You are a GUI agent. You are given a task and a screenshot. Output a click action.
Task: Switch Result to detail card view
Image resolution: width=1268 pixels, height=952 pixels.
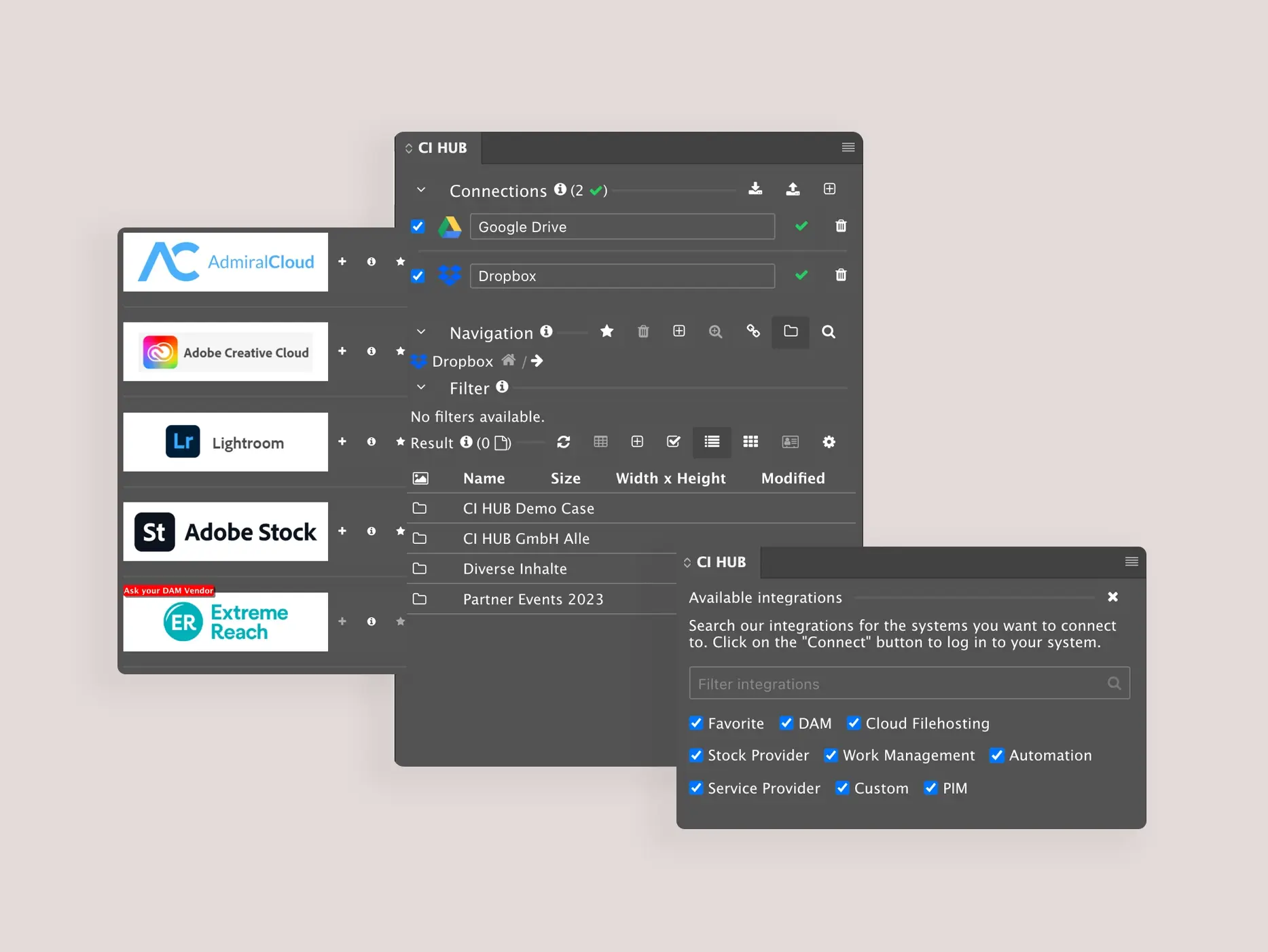coord(790,442)
